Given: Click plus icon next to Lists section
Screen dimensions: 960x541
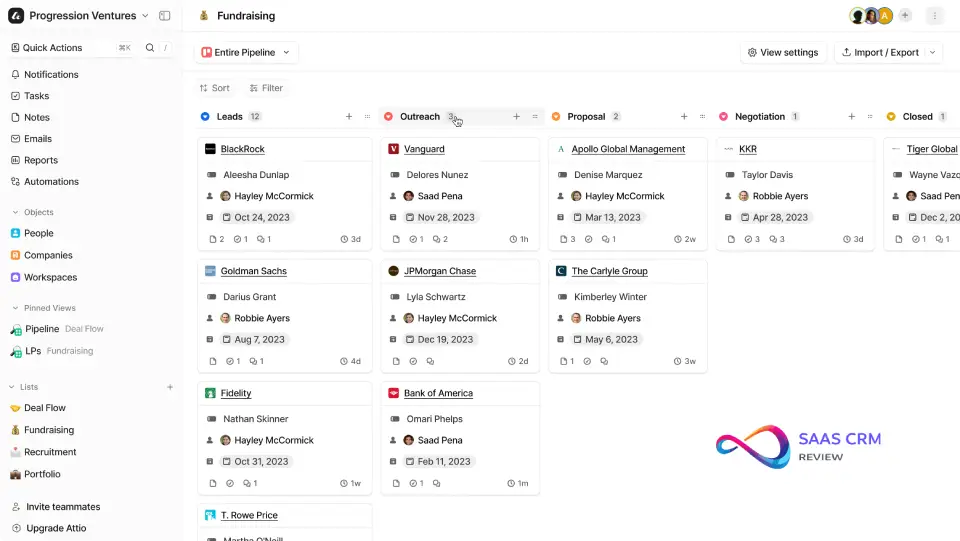Looking at the screenshot, I should coord(170,387).
